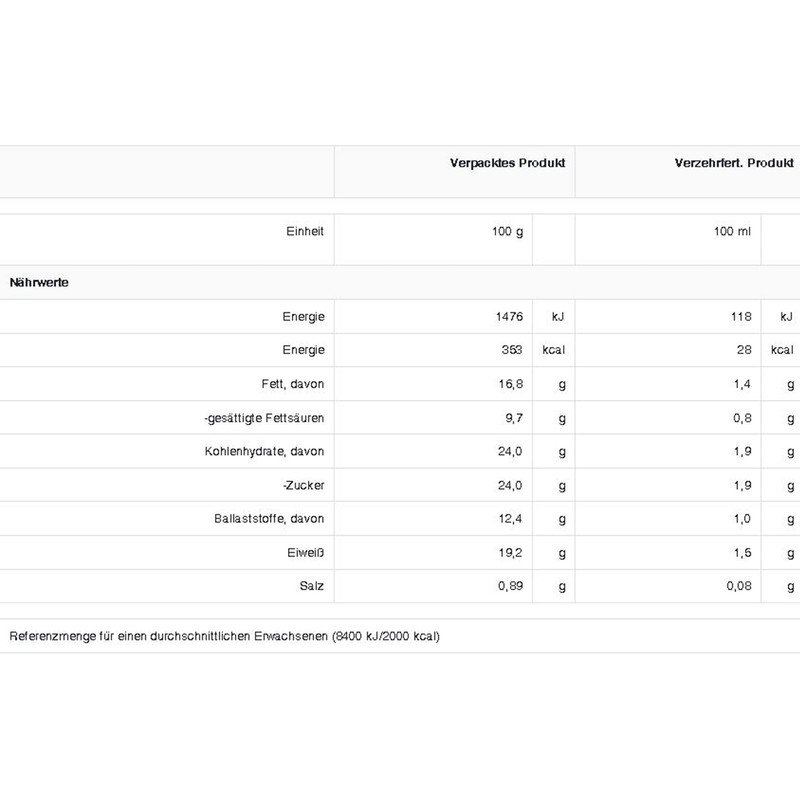Click the Salz row label
The height and width of the screenshot is (800, 800).
311,586
